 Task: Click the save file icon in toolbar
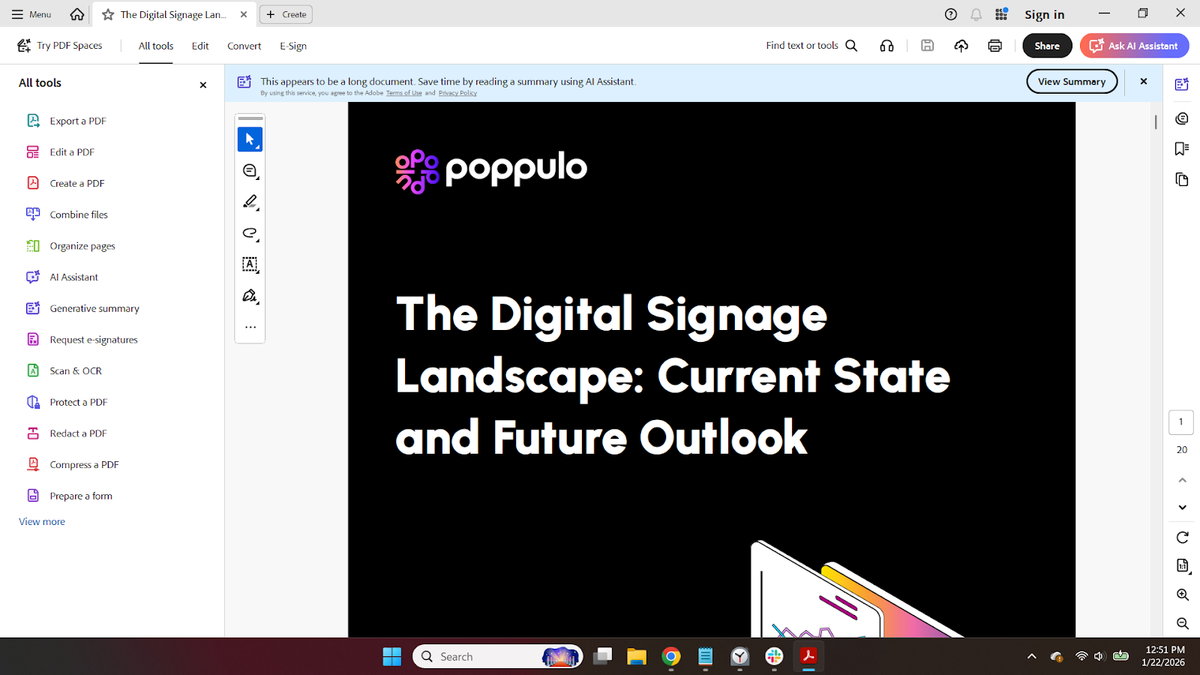[x=927, y=46]
